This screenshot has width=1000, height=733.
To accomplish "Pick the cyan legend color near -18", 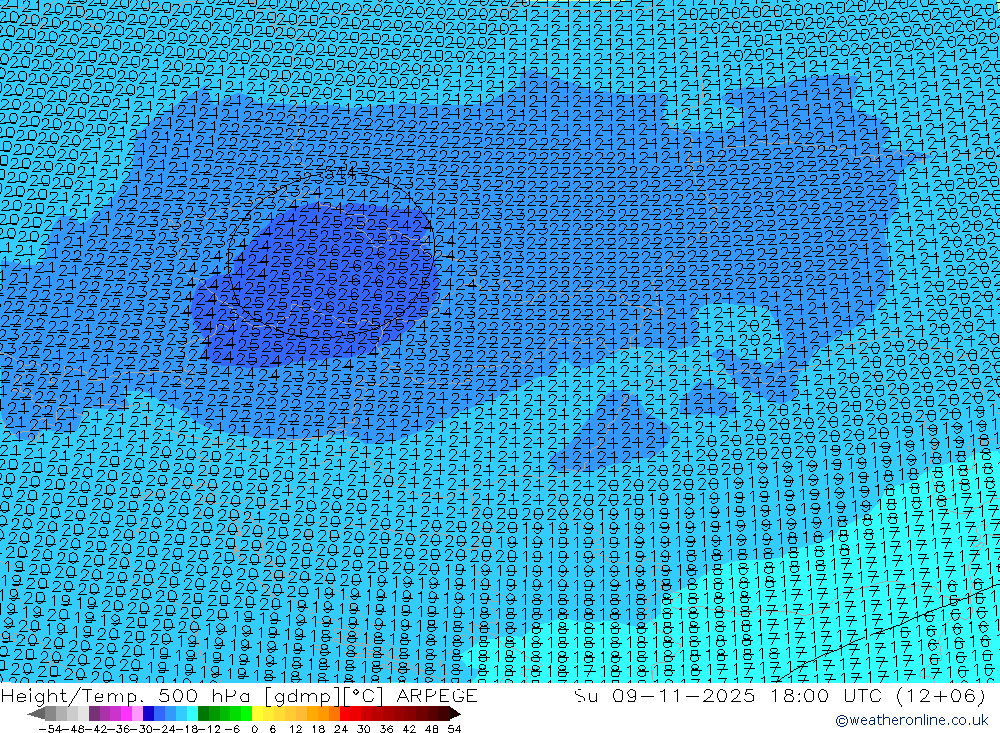I will pyautogui.click(x=192, y=714).
